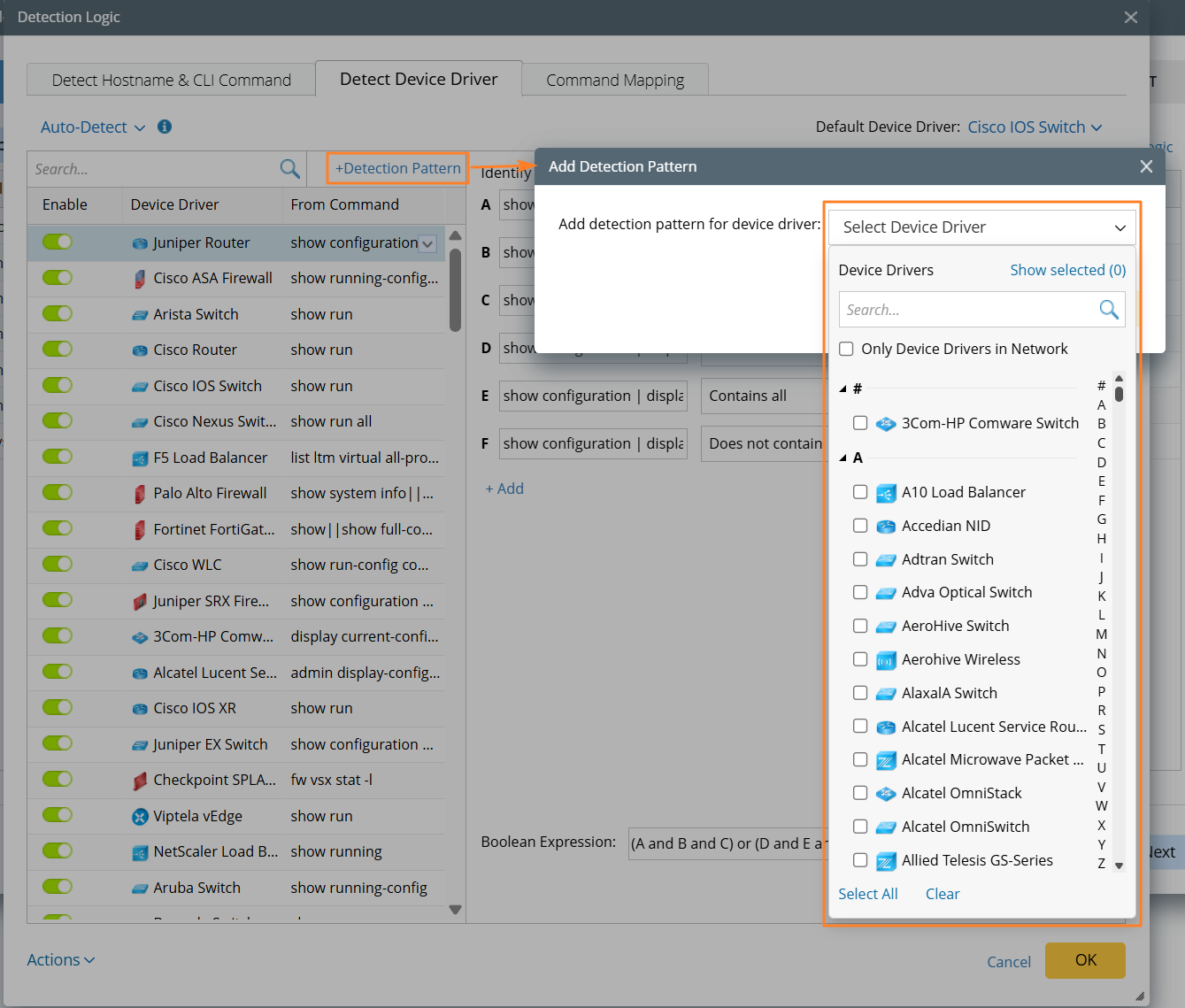Click the search magnifier in device driver list
This screenshot has height=1008, width=1185.
tap(289, 169)
